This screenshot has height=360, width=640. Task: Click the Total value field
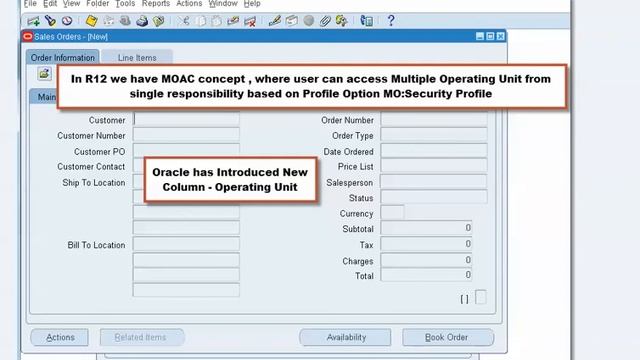427,275
